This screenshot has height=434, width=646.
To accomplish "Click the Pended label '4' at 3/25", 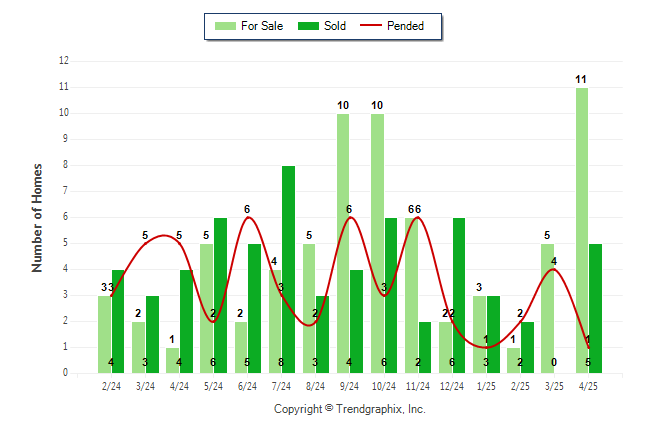I will (554, 261).
